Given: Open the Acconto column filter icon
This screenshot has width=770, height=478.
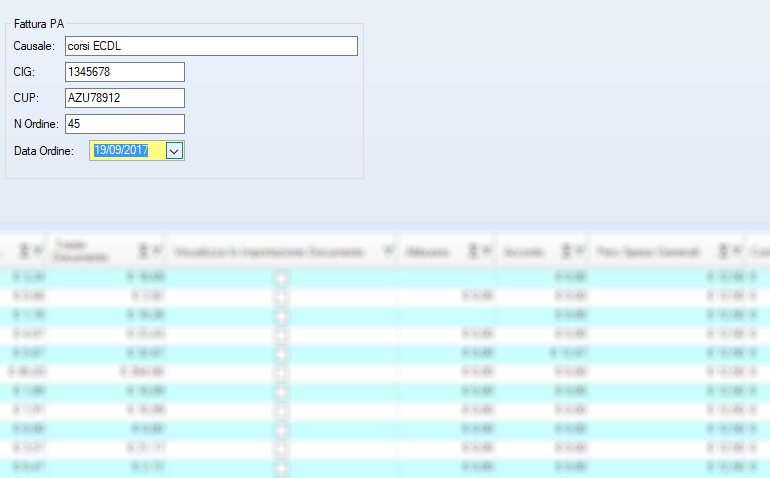Looking at the screenshot, I should 580,251.
